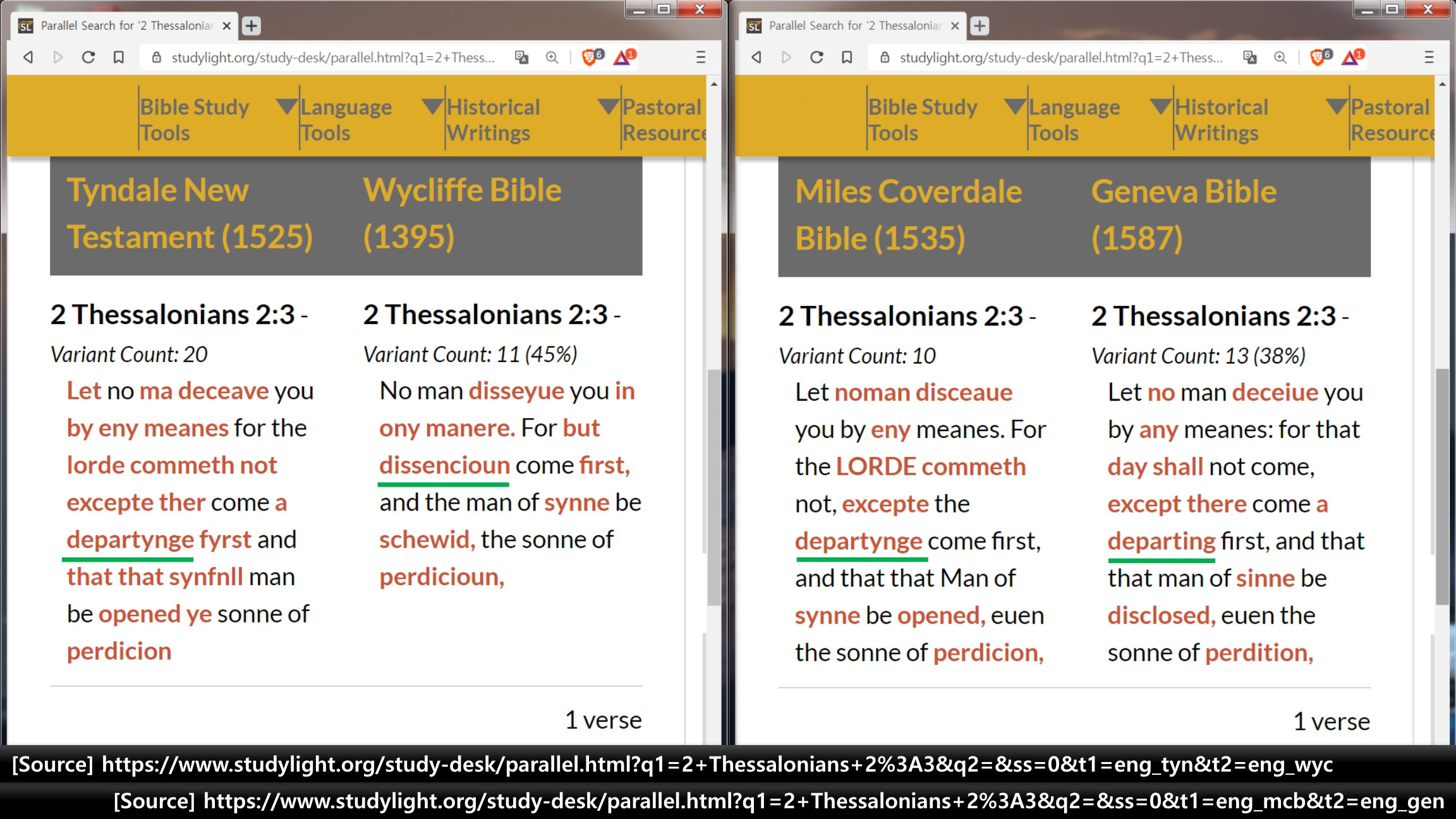Click the translate icon in the right browser
The width and height of the screenshot is (1456, 819).
(x=1249, y=58)
